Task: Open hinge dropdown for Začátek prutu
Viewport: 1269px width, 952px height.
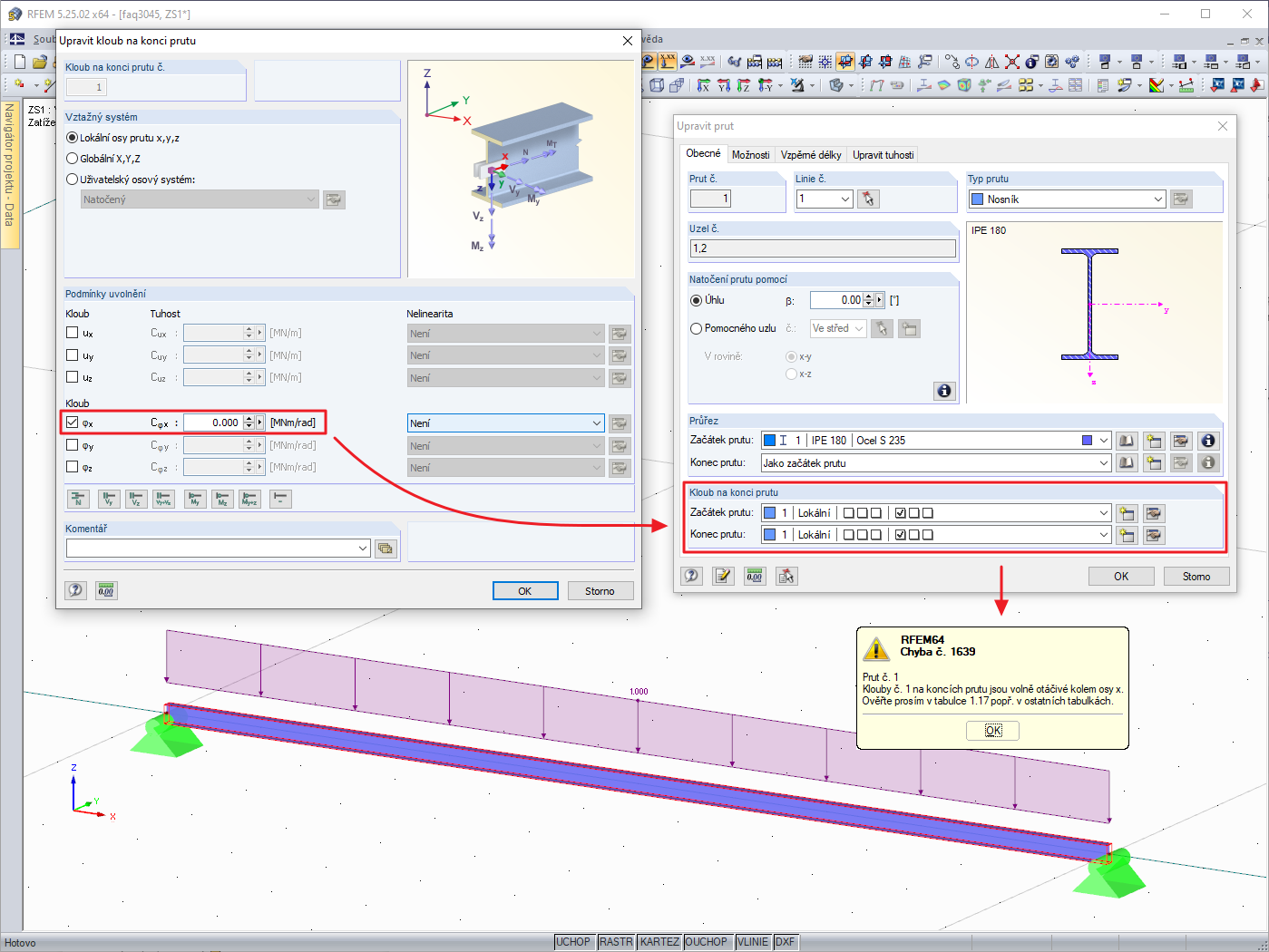Action: coord(1104,513)
